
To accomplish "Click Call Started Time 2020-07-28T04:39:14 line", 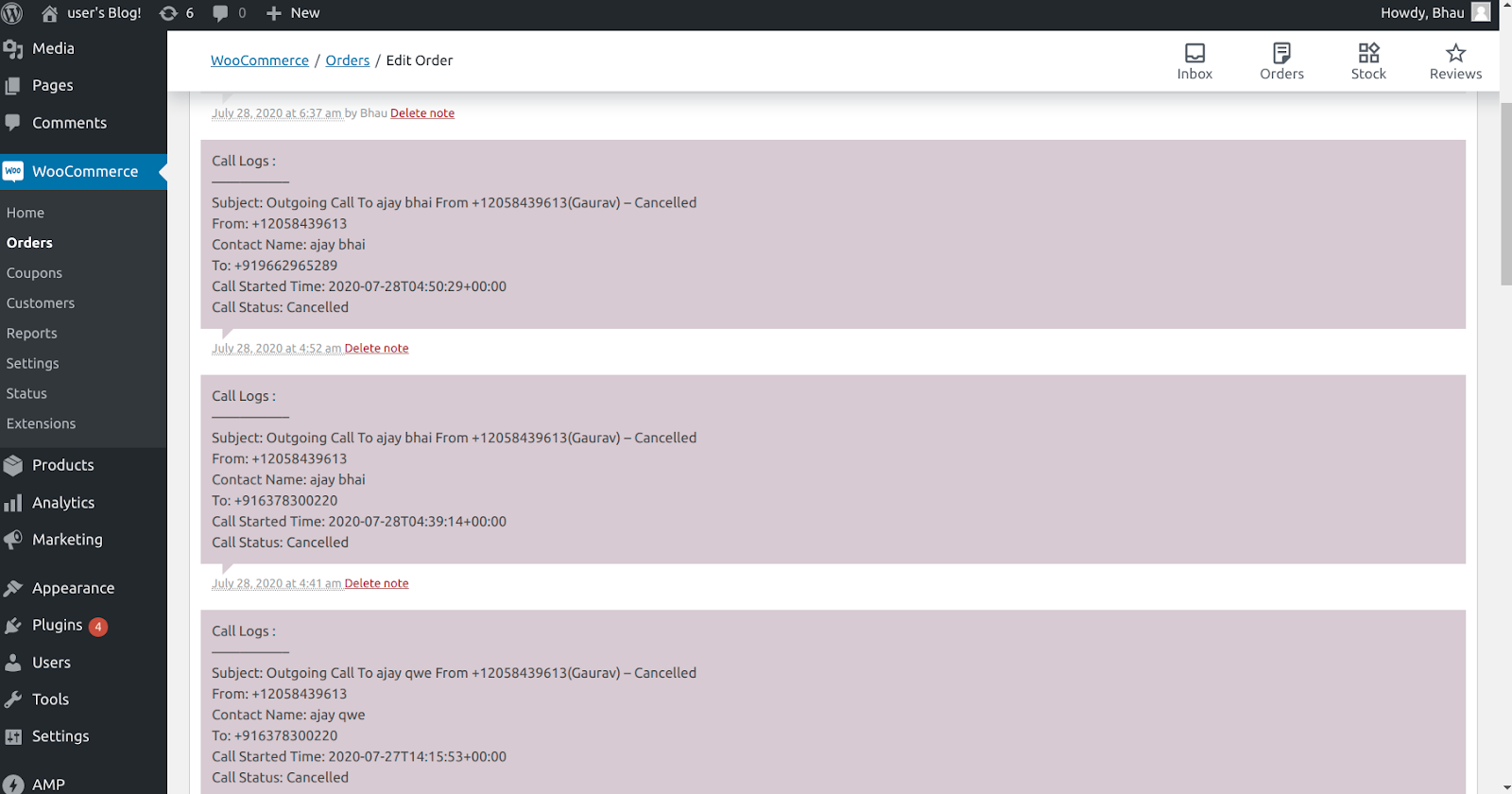I will [359, 522].
